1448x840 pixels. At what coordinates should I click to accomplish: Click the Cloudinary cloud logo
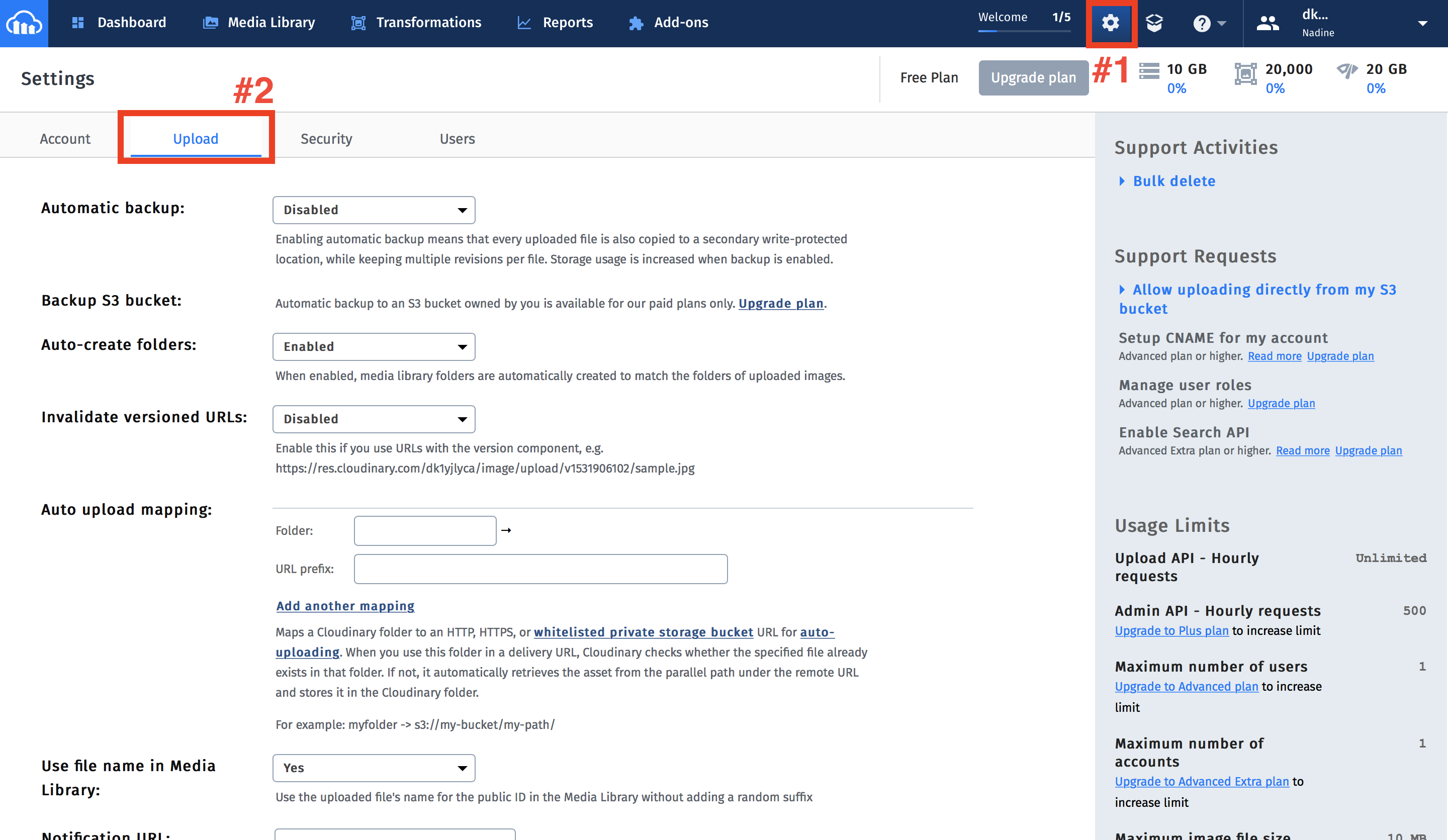click(24, 23)
